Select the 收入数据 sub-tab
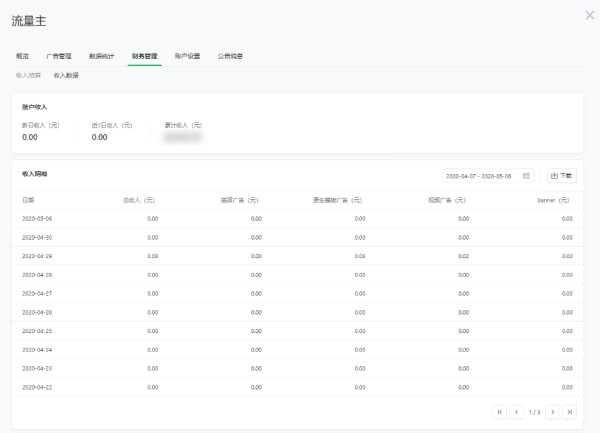The image size is (600, 433). [66, 75]
